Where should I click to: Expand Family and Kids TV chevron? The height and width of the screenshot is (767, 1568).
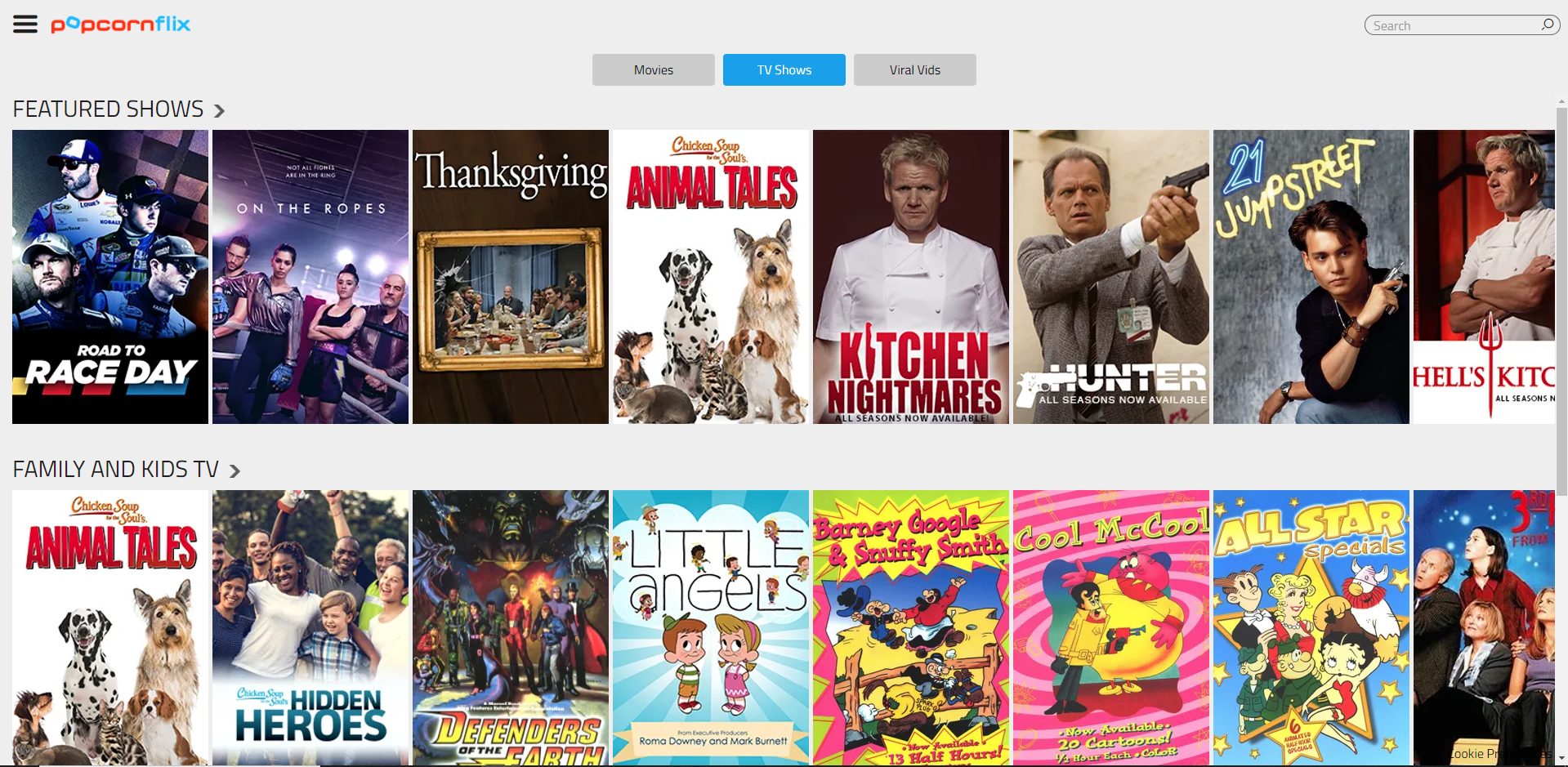pos(235,470)
